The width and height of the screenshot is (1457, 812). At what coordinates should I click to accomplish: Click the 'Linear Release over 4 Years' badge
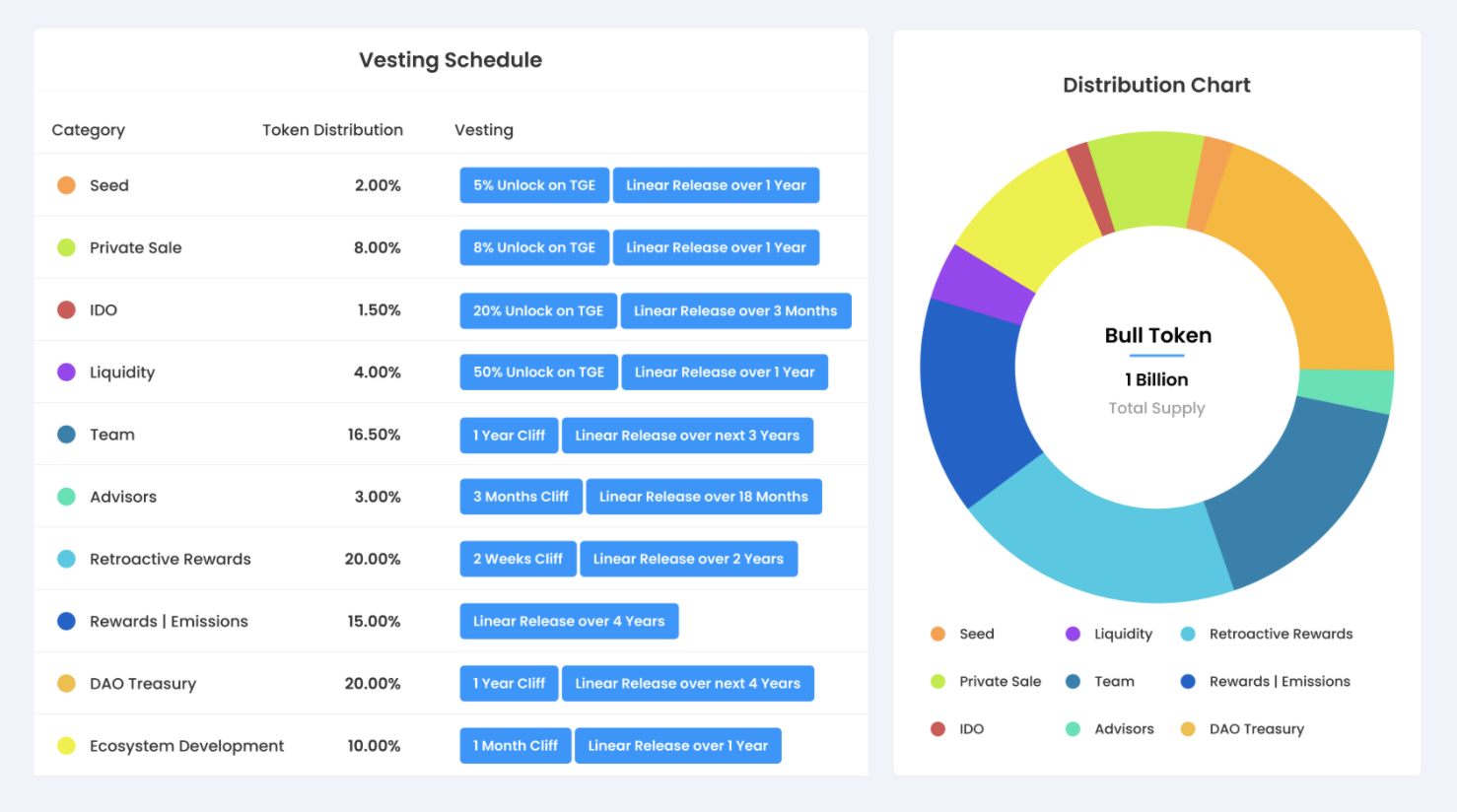pyautogui.click(x=569, y=621)
